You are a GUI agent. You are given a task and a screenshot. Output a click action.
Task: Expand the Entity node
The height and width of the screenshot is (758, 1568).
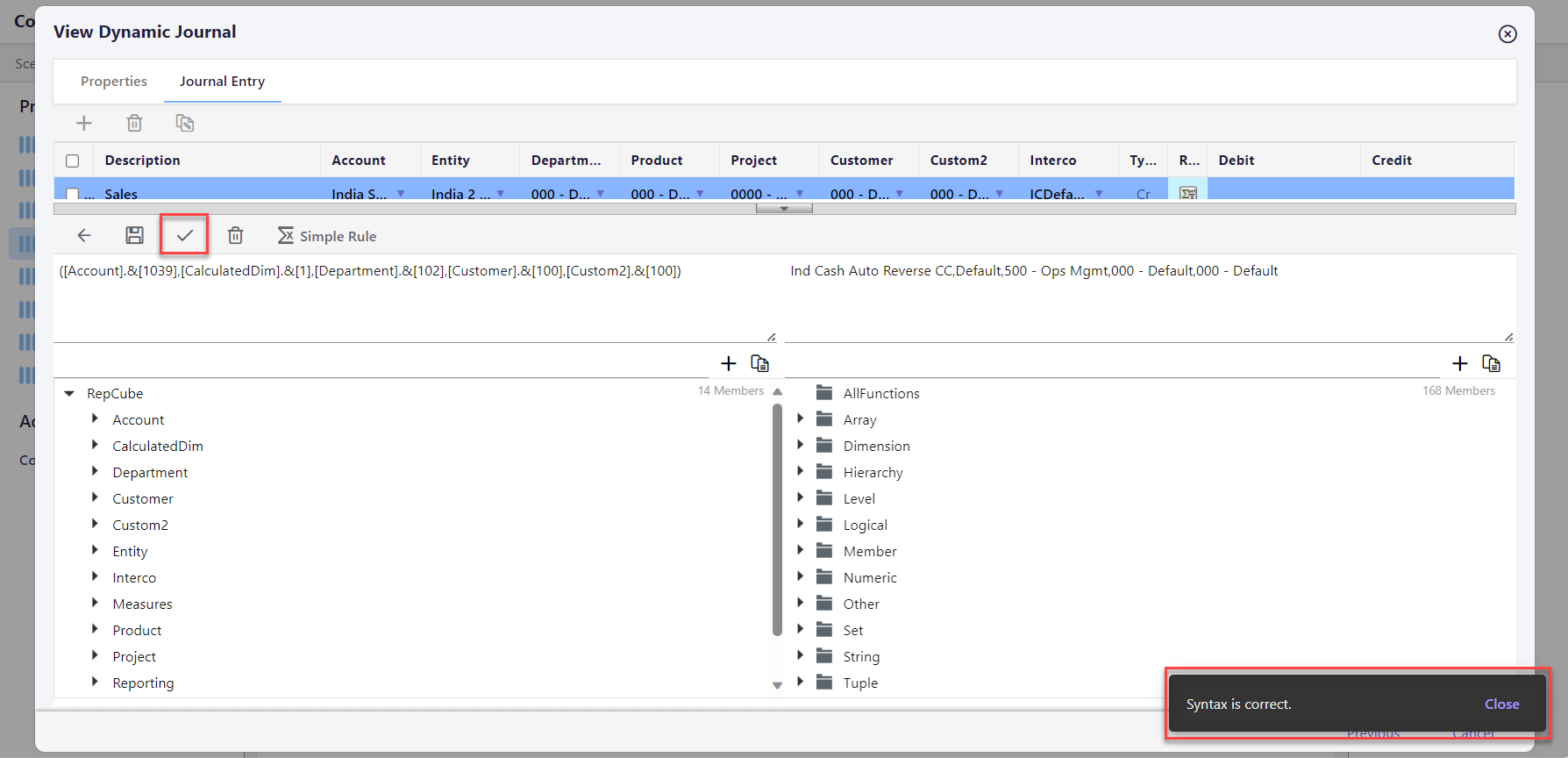95,551
